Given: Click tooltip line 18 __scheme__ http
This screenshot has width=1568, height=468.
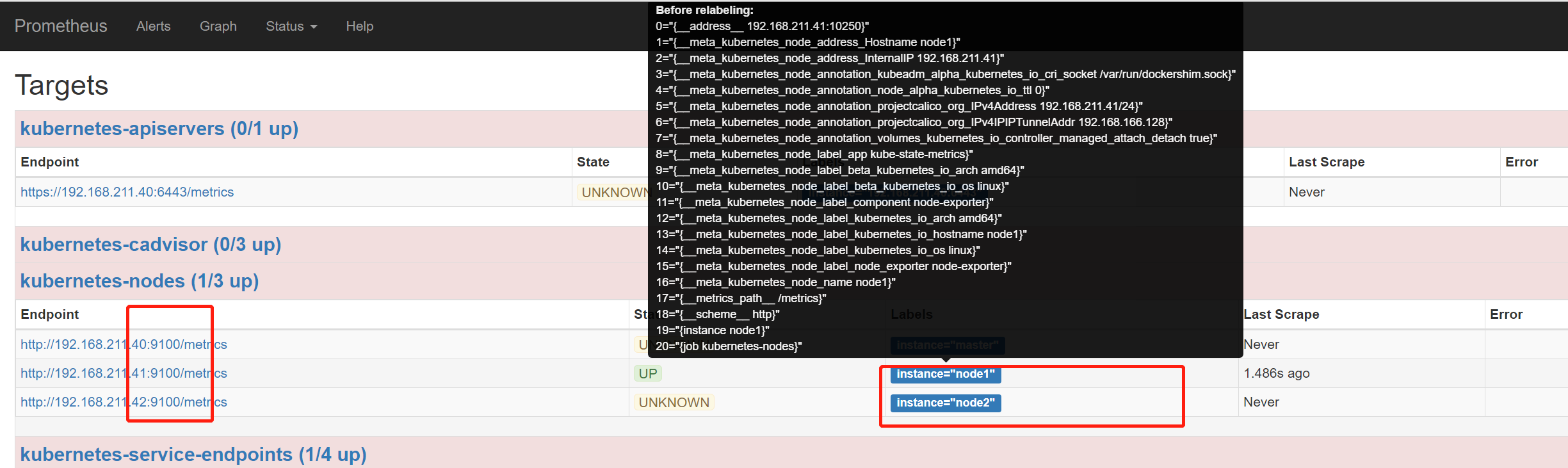Looking at the screenshot, I should click(718, 314).
